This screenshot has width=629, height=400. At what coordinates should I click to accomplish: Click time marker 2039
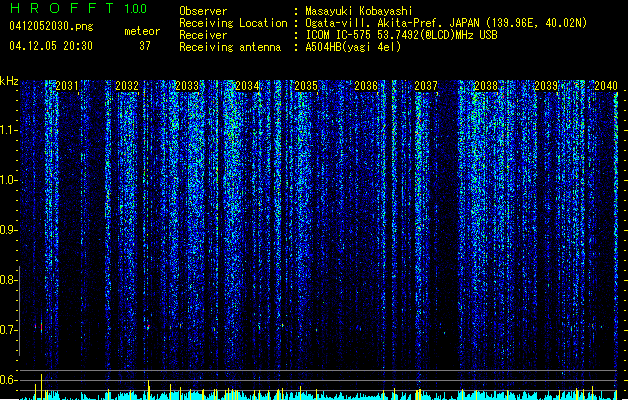coord(546,86)
